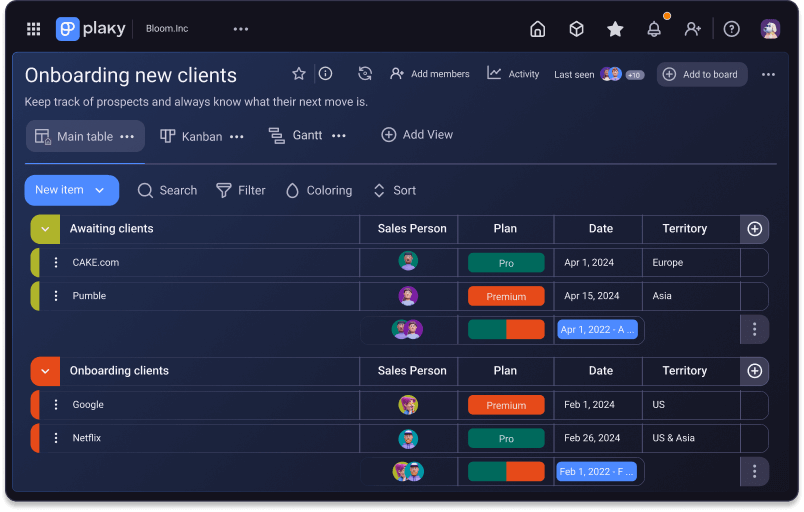Open the Netflix row menu dots
Image resolution: width=804 pixels, height=512 pixels.
(56, 438)
